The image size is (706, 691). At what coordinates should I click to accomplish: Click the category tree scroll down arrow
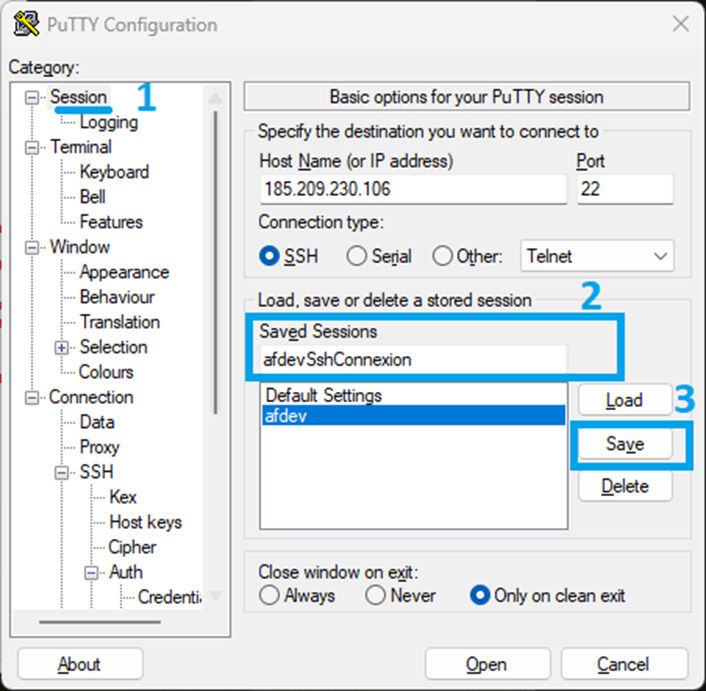216,595
